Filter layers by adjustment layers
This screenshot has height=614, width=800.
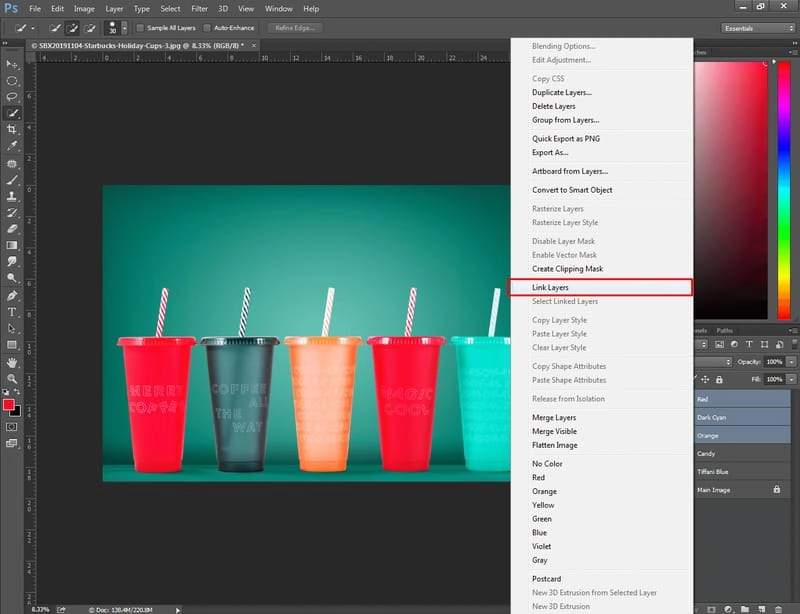click(734, 345)
